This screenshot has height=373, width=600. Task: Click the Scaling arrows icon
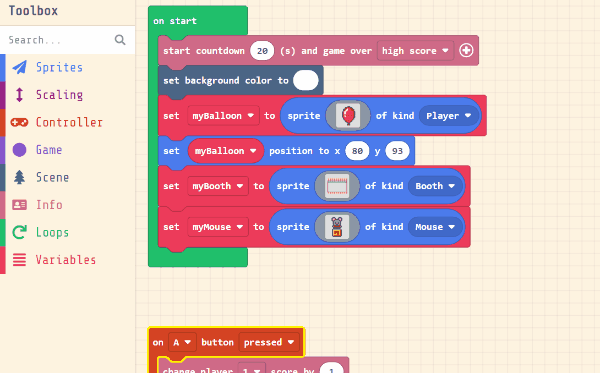pos(20,94)
